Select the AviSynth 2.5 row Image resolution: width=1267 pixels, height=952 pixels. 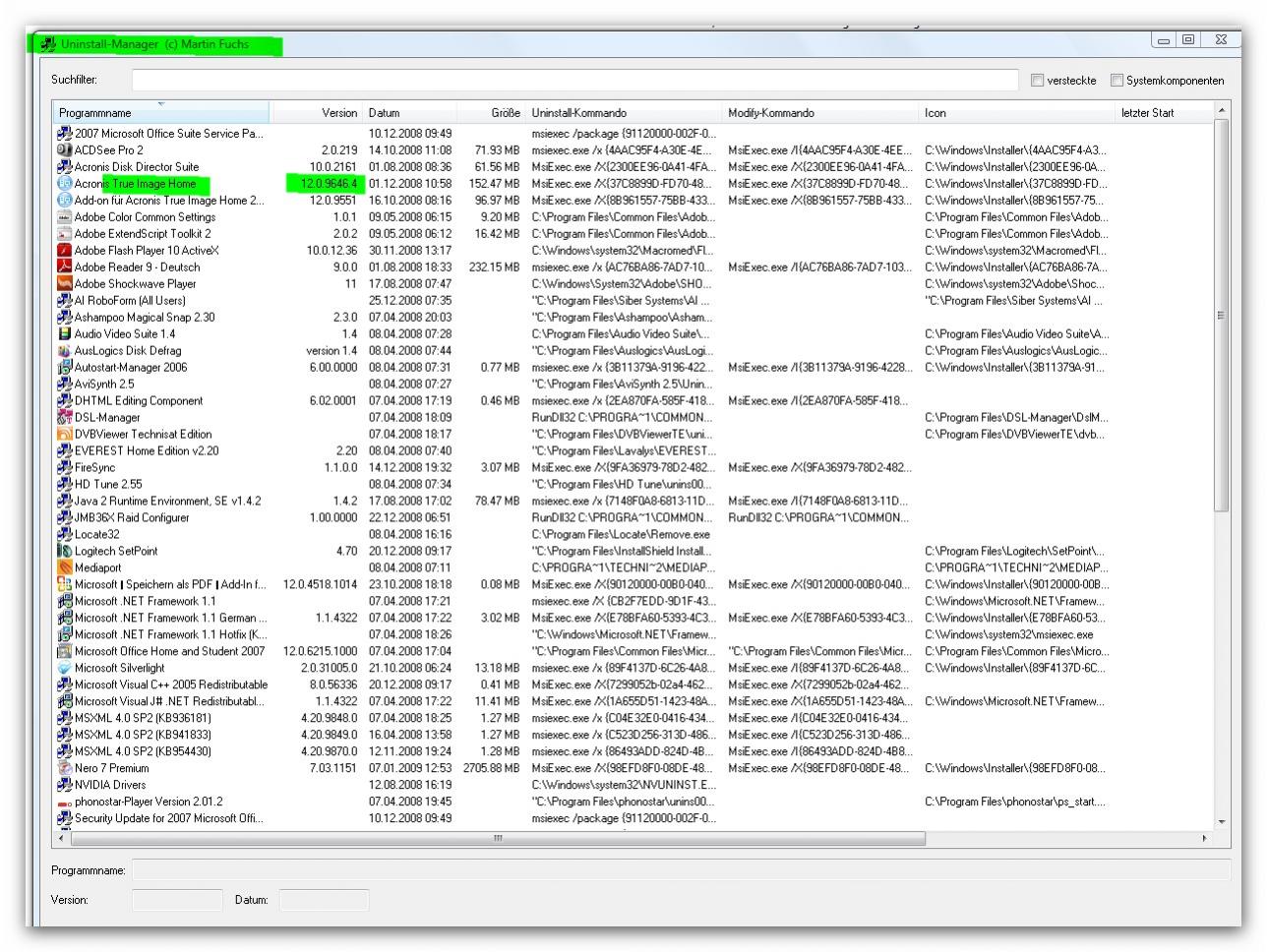[633, 385]
